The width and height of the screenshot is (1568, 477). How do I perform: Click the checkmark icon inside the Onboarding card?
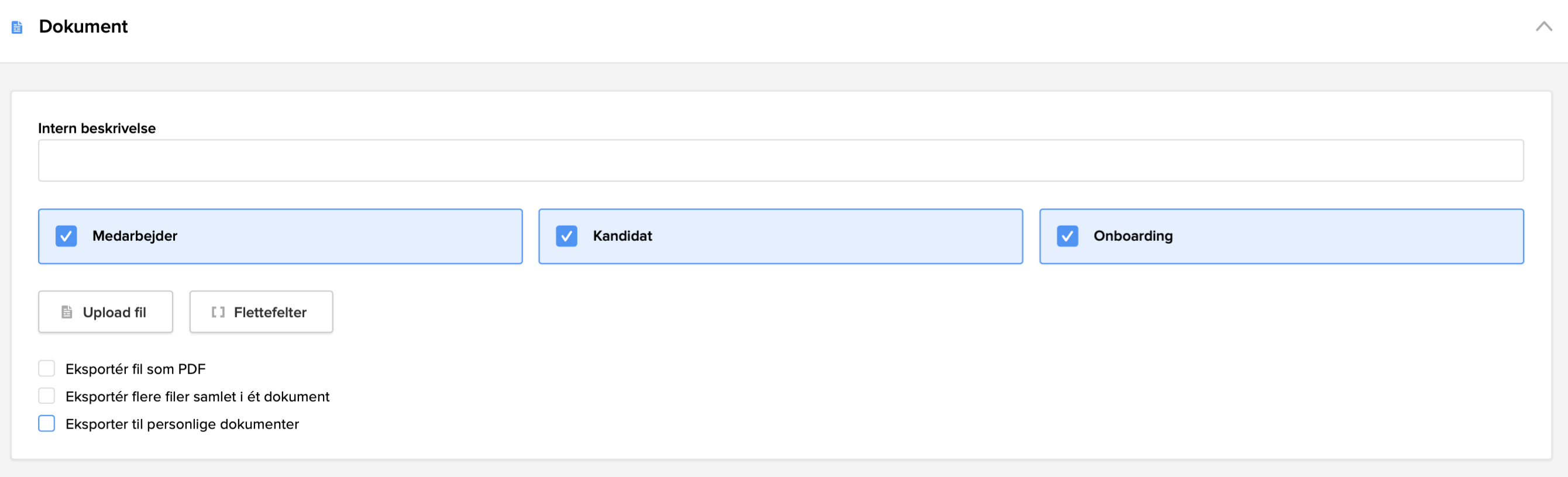[x=1068, y=236]
